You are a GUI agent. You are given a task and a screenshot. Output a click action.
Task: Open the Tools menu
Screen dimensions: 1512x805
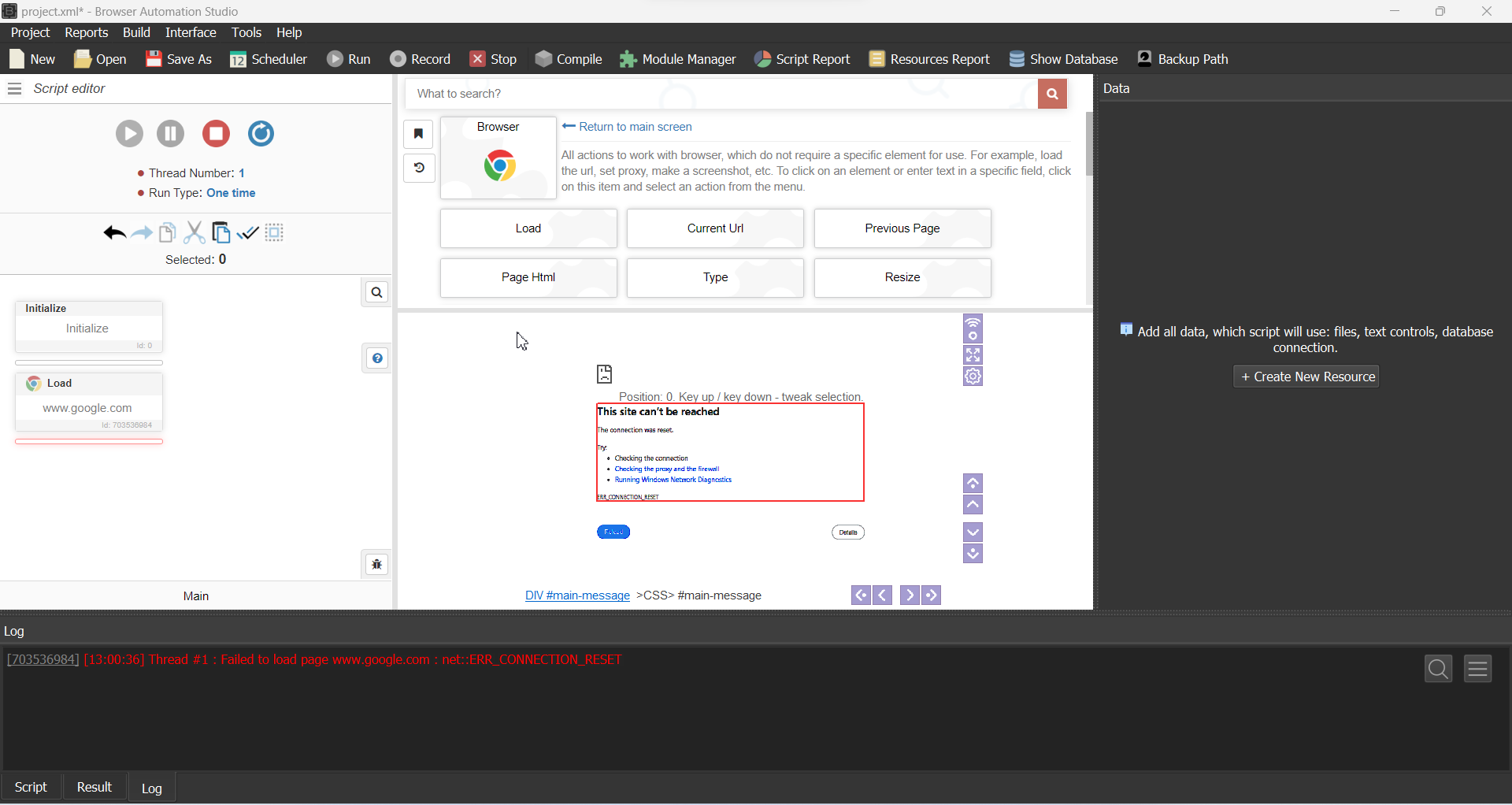tap(246, 32)
